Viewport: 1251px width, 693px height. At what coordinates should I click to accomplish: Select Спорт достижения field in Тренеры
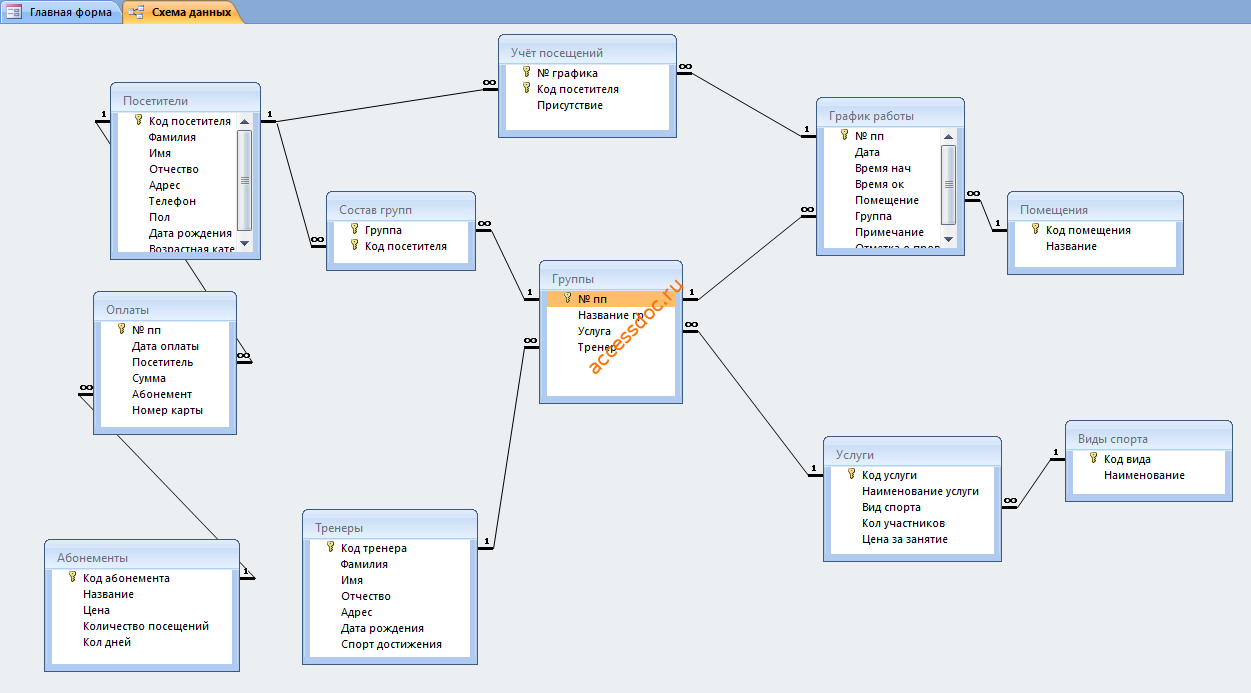pos(391,644)
